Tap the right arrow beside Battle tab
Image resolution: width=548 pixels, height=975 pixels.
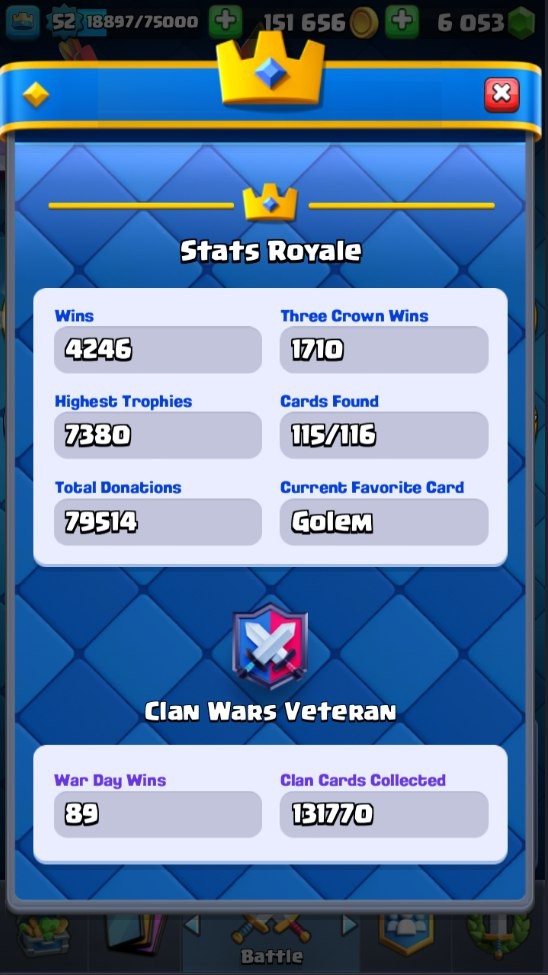pyautogui.click(x=350, y=926)
